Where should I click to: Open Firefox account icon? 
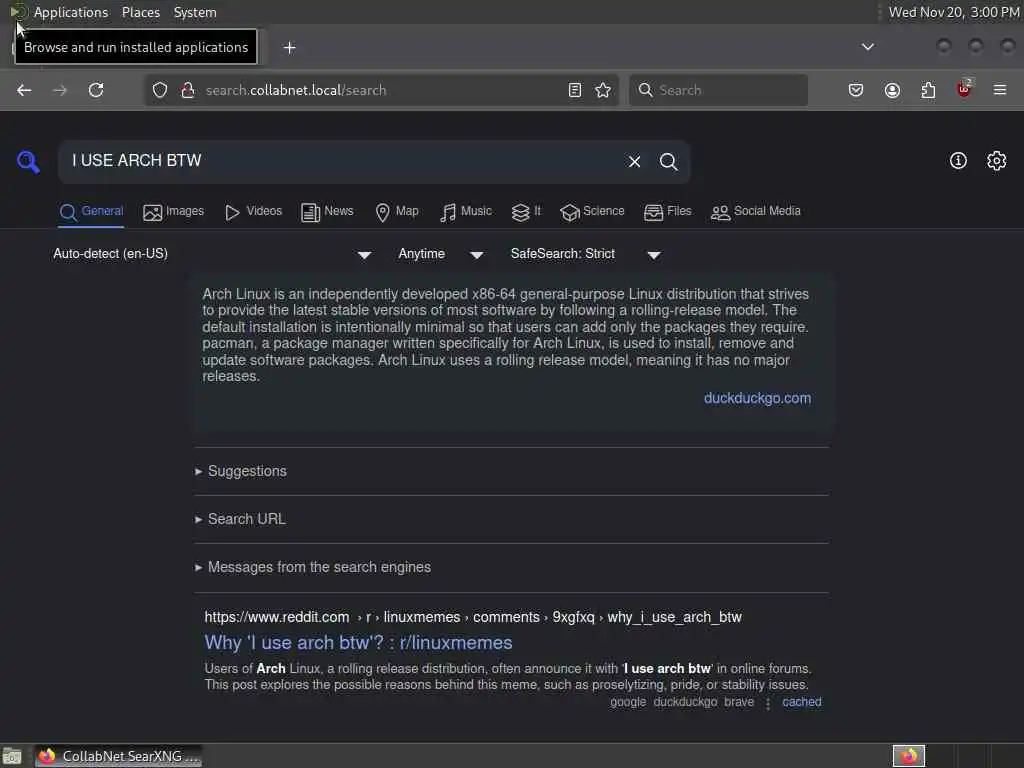click(x=892, y=90)
